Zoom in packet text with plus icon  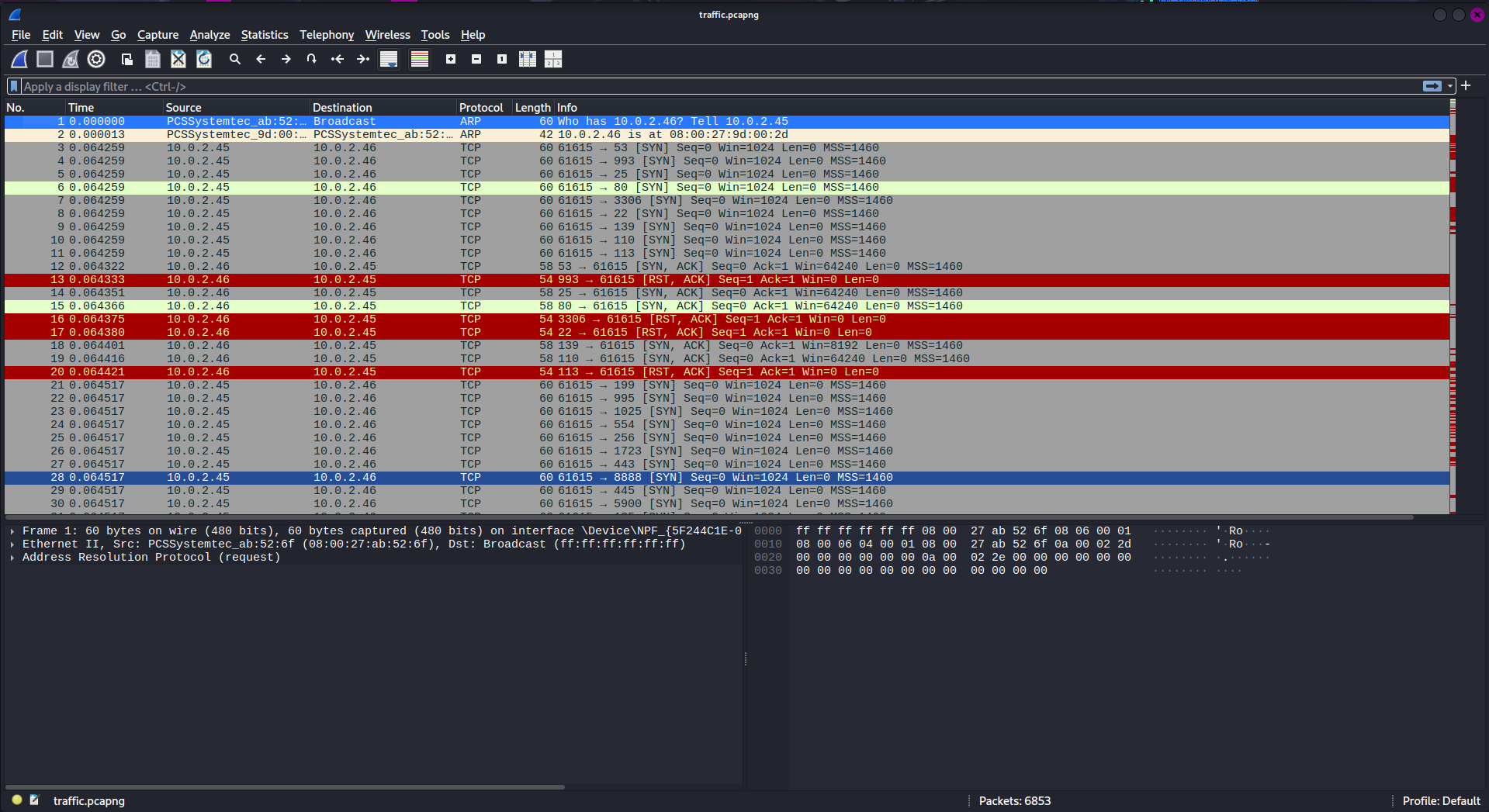tap(451, 59)
